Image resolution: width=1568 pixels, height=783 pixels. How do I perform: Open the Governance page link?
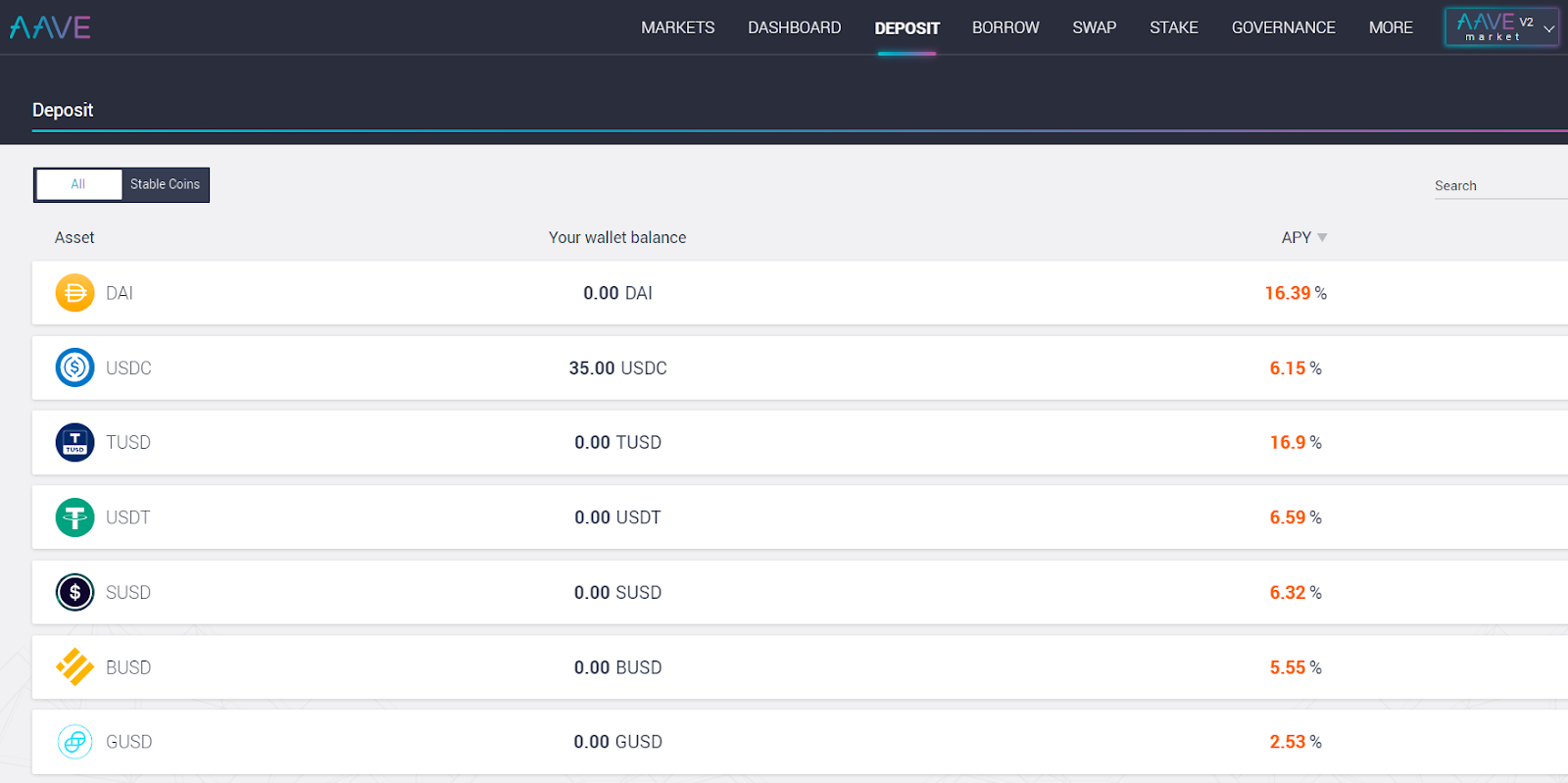[1283, 27]
